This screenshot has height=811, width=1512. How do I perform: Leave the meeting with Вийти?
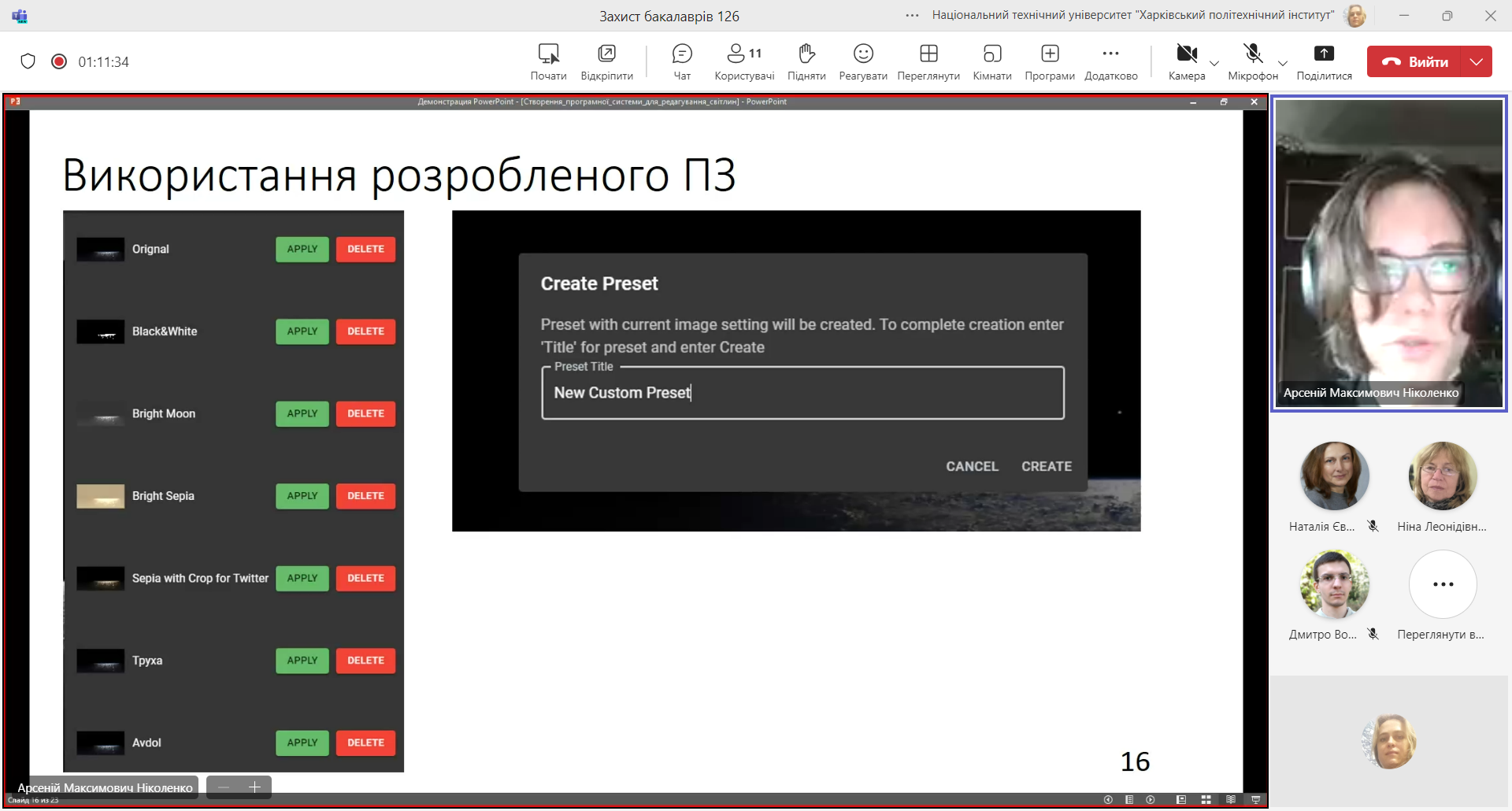click(1415, 61)
